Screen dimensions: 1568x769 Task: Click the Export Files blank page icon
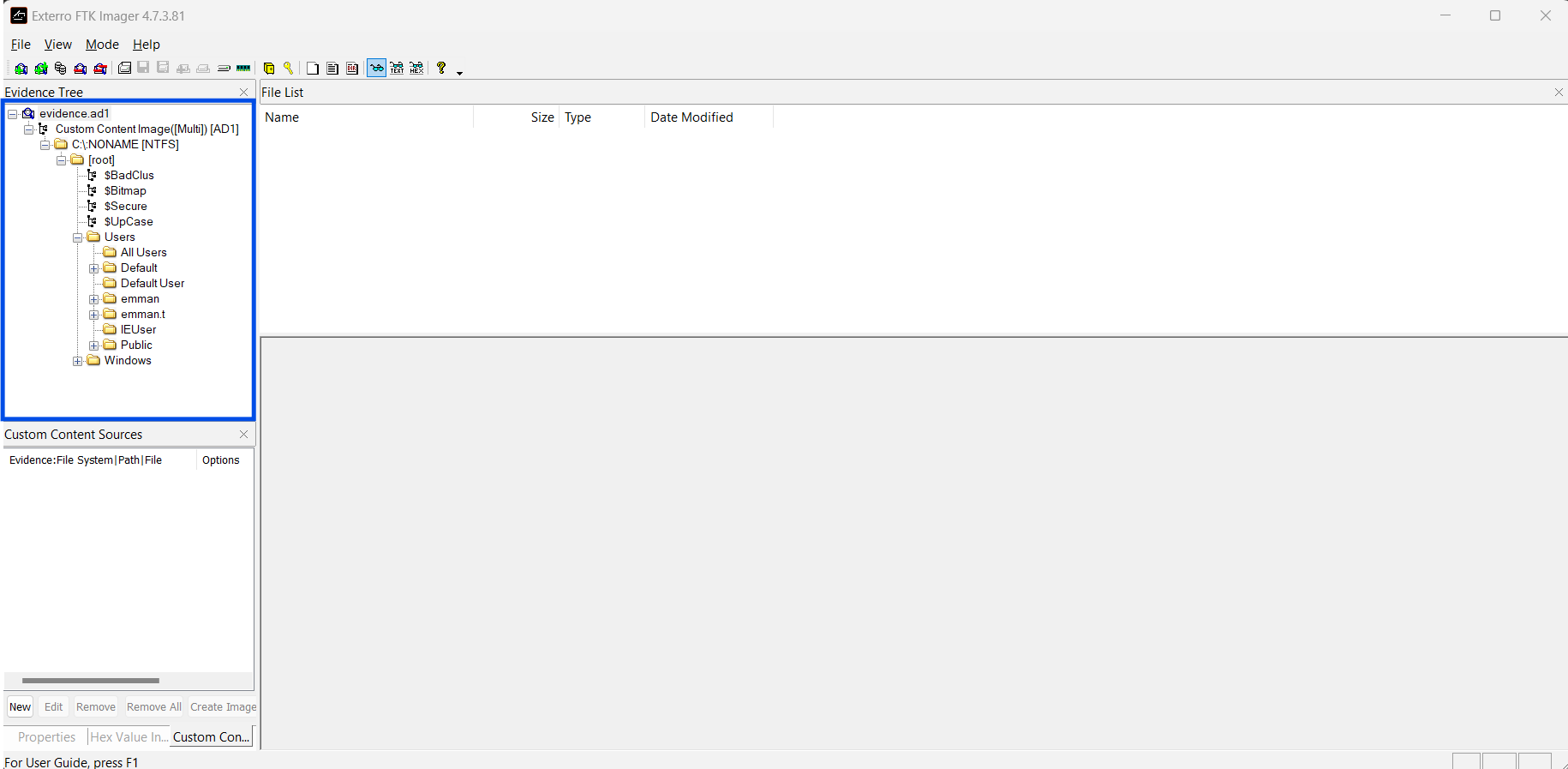(313, 69)
